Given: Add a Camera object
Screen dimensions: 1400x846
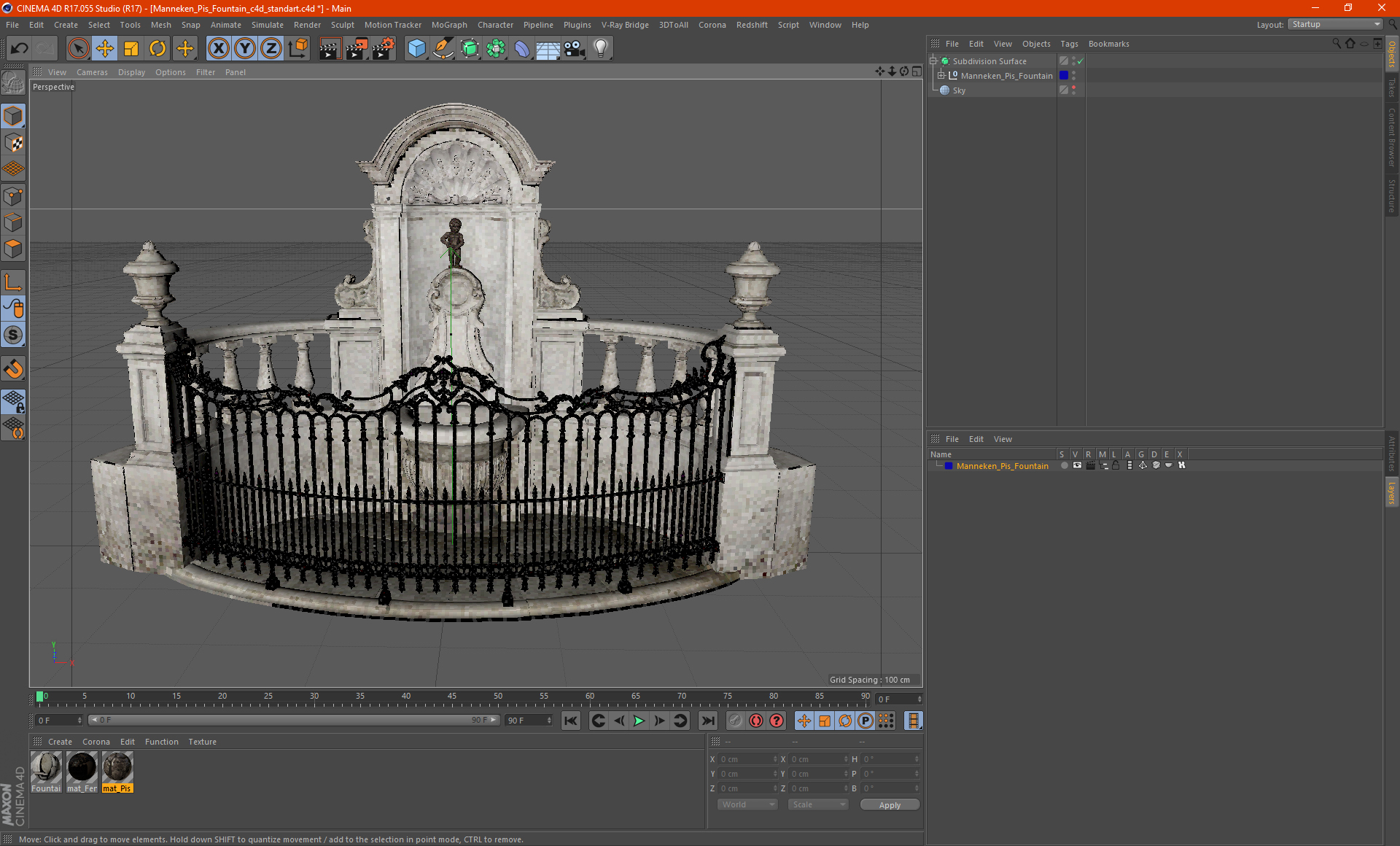Looking at the screenshot, I should pos(575,49).
